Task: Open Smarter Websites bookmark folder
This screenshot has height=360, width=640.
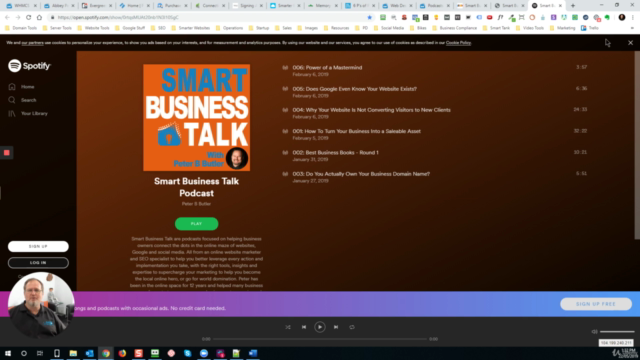Action: [191, 28]
